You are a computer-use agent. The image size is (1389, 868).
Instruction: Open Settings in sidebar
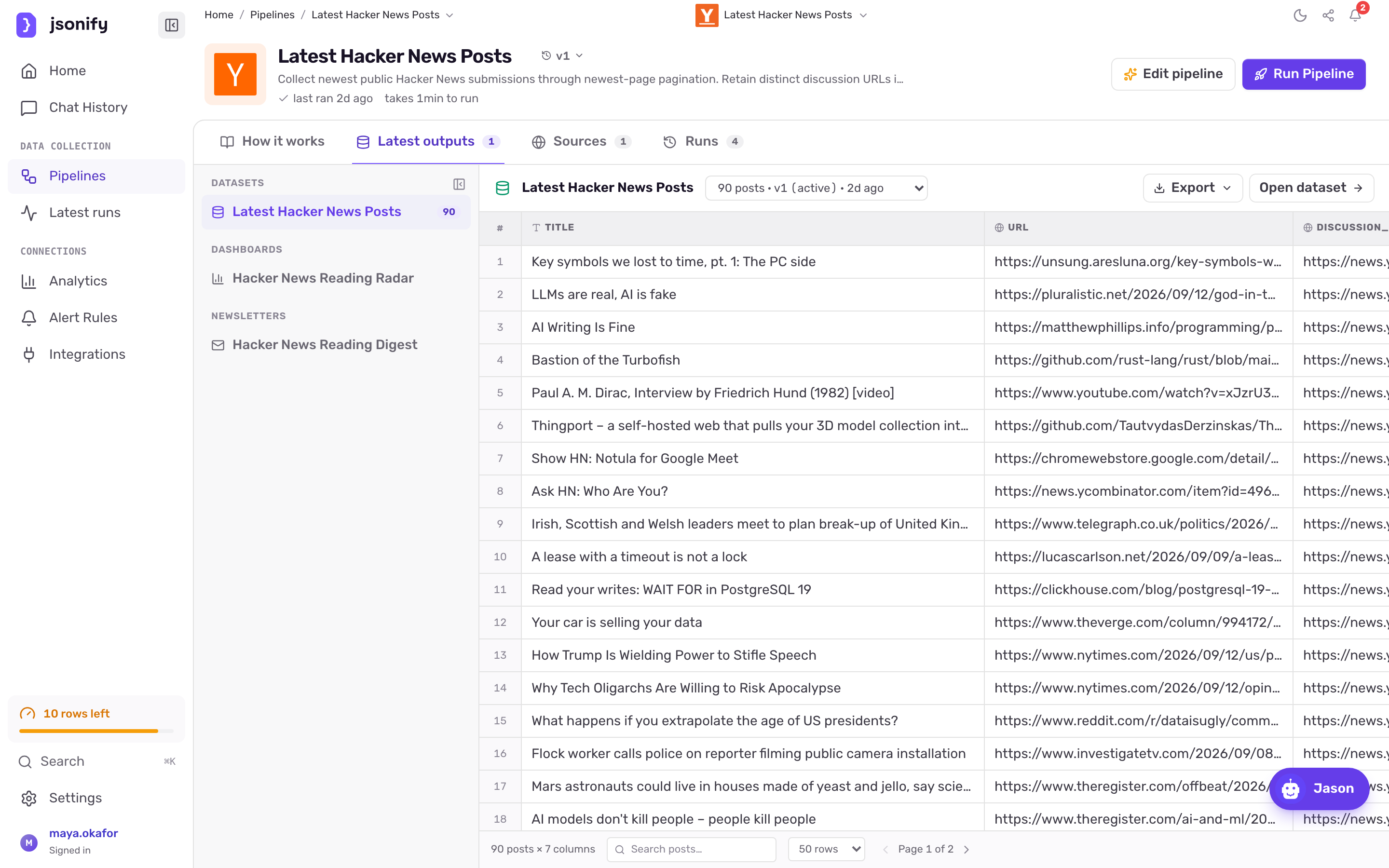coord(96,798)
